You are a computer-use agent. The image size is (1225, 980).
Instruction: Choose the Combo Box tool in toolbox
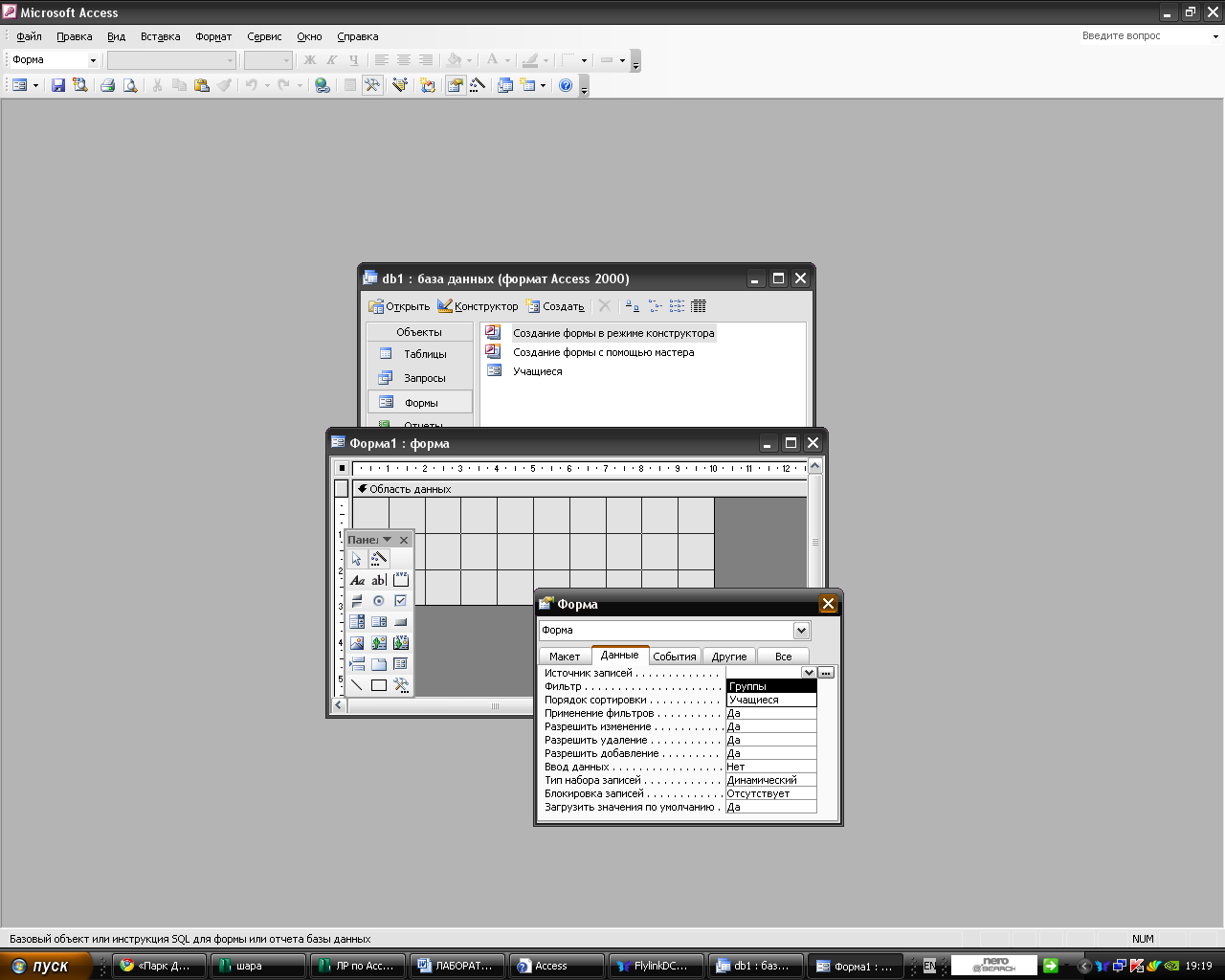[357, 622]
